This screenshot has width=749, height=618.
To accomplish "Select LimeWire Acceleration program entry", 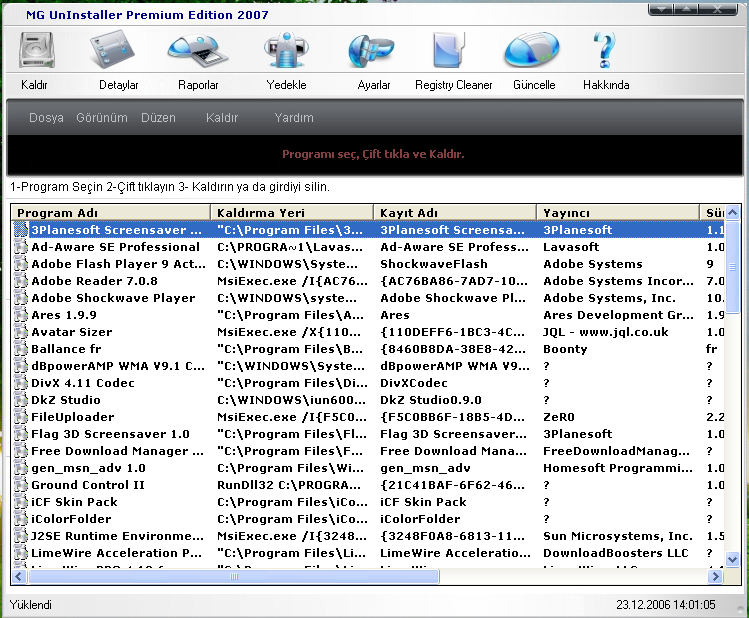I will [x=368, y=553].
